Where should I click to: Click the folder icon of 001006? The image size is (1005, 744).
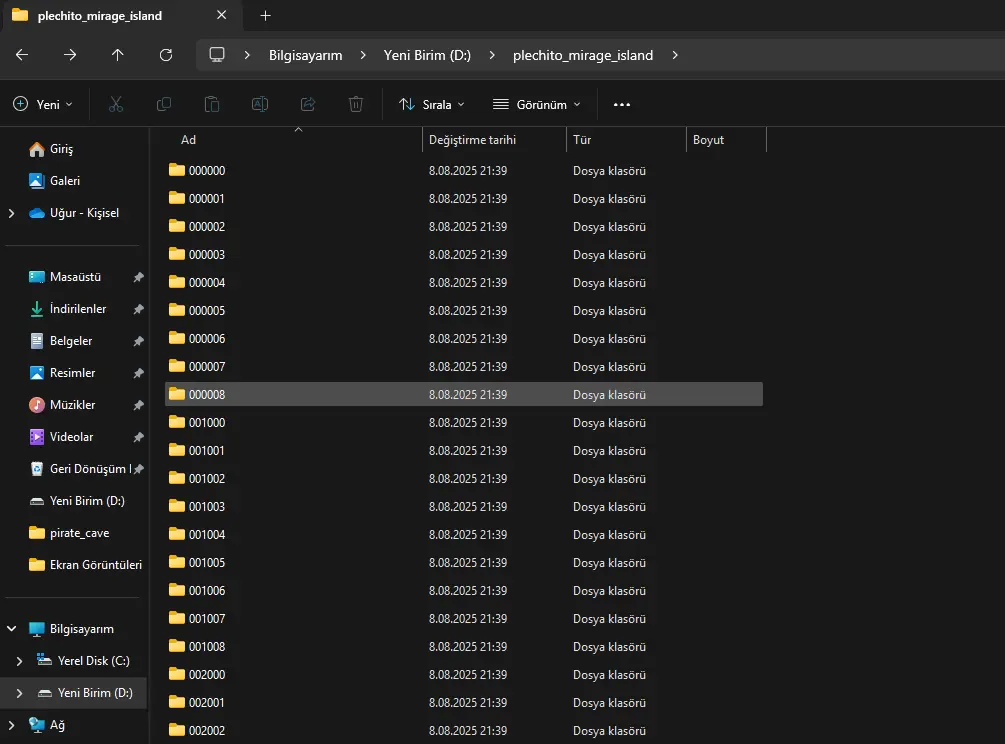(x=177, y=590)
